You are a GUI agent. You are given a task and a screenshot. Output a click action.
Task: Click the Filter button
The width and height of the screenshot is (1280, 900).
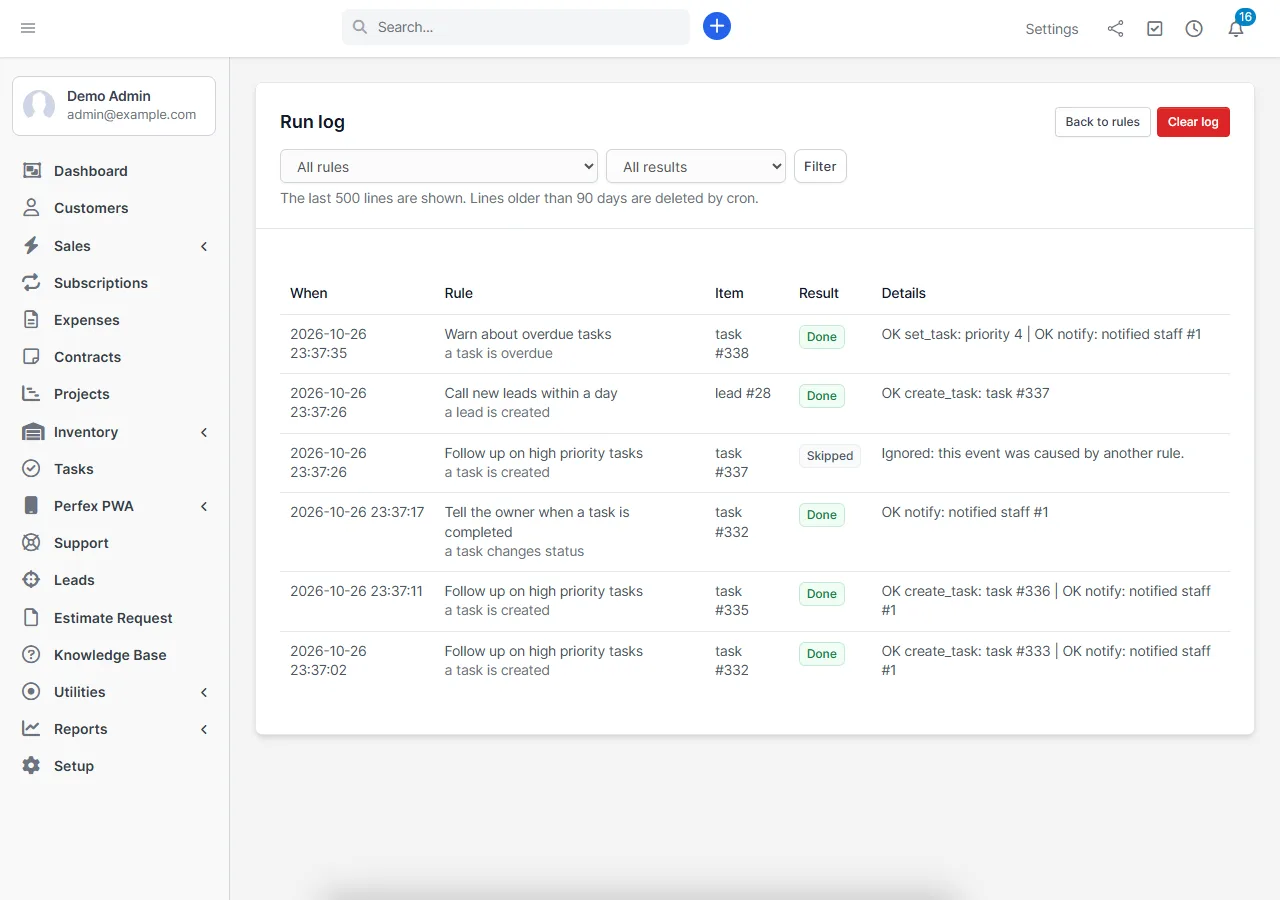tap(820, 167)
